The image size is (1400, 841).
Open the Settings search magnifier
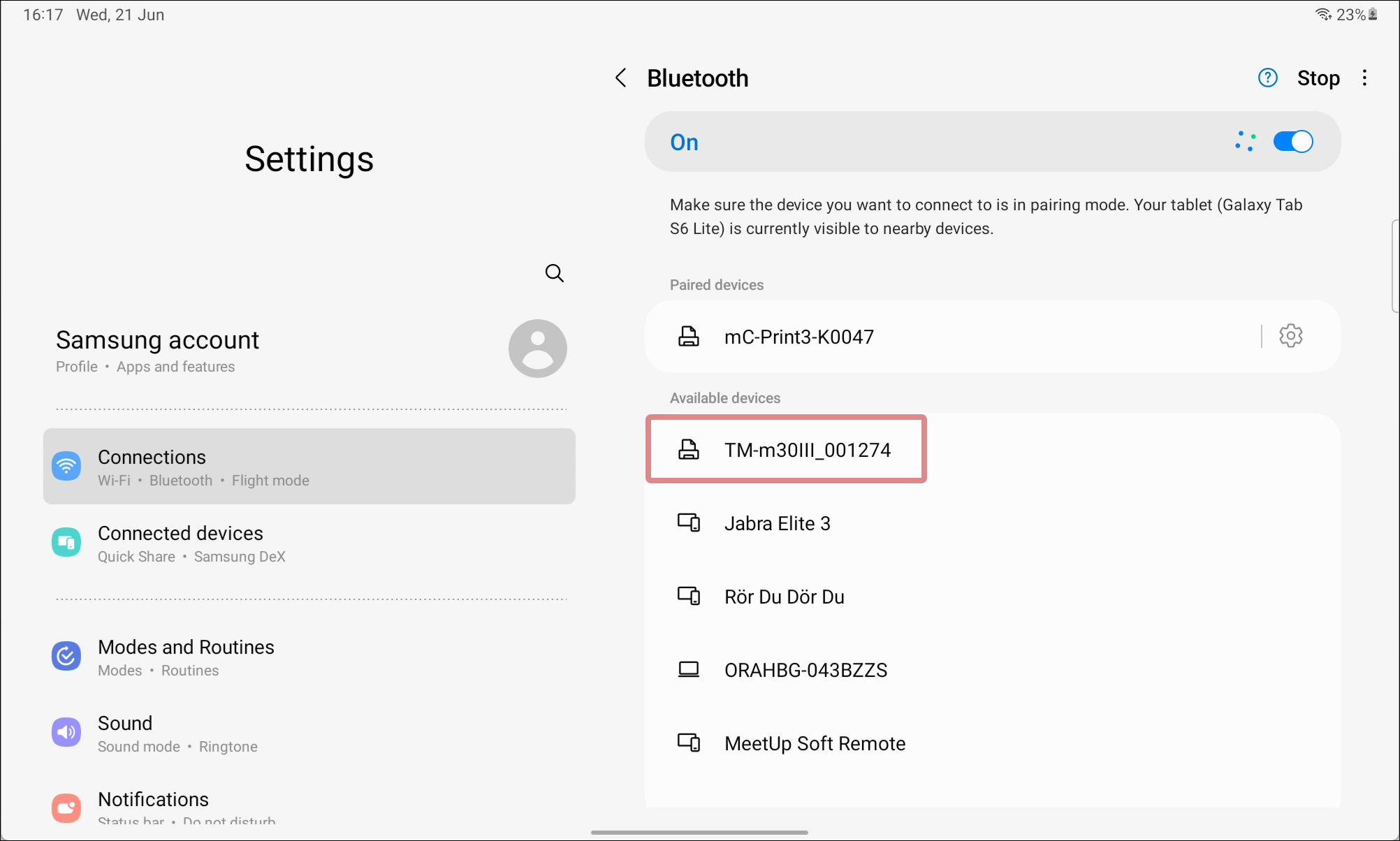click(554, 272)
